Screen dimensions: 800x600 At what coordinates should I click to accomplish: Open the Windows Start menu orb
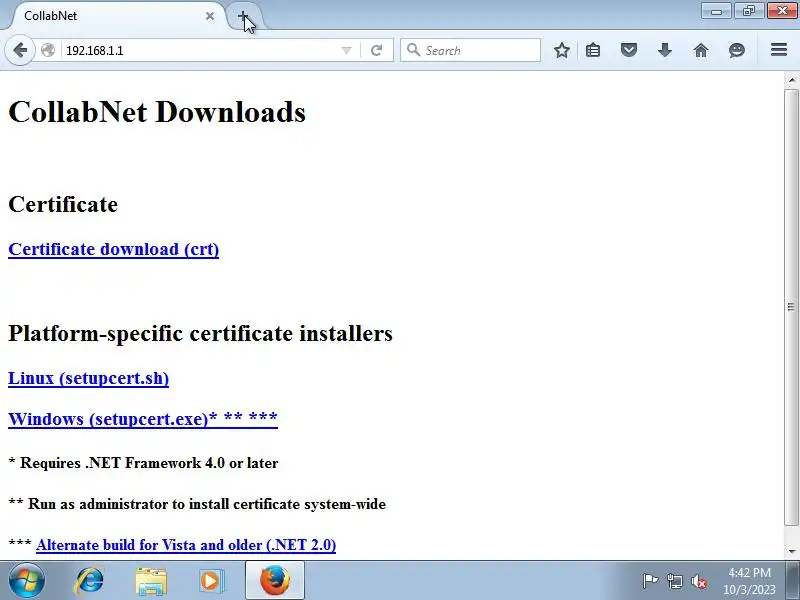point(26,581)
